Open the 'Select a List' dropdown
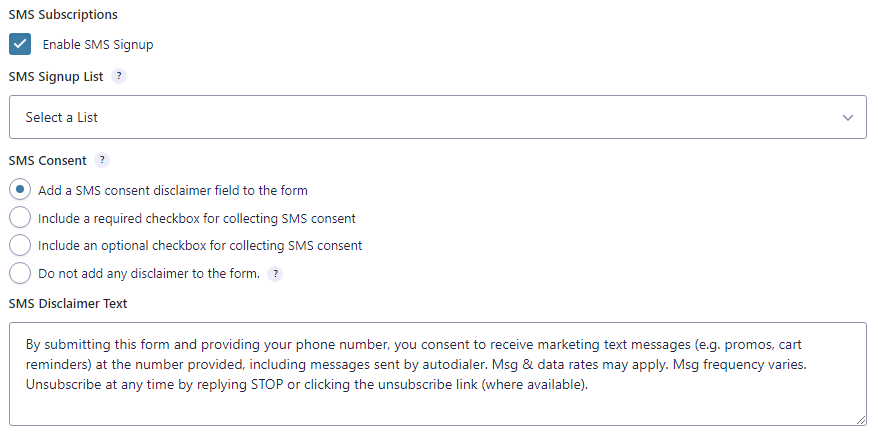The height and width of the screenshot is (437, 878). pos(438,117)
